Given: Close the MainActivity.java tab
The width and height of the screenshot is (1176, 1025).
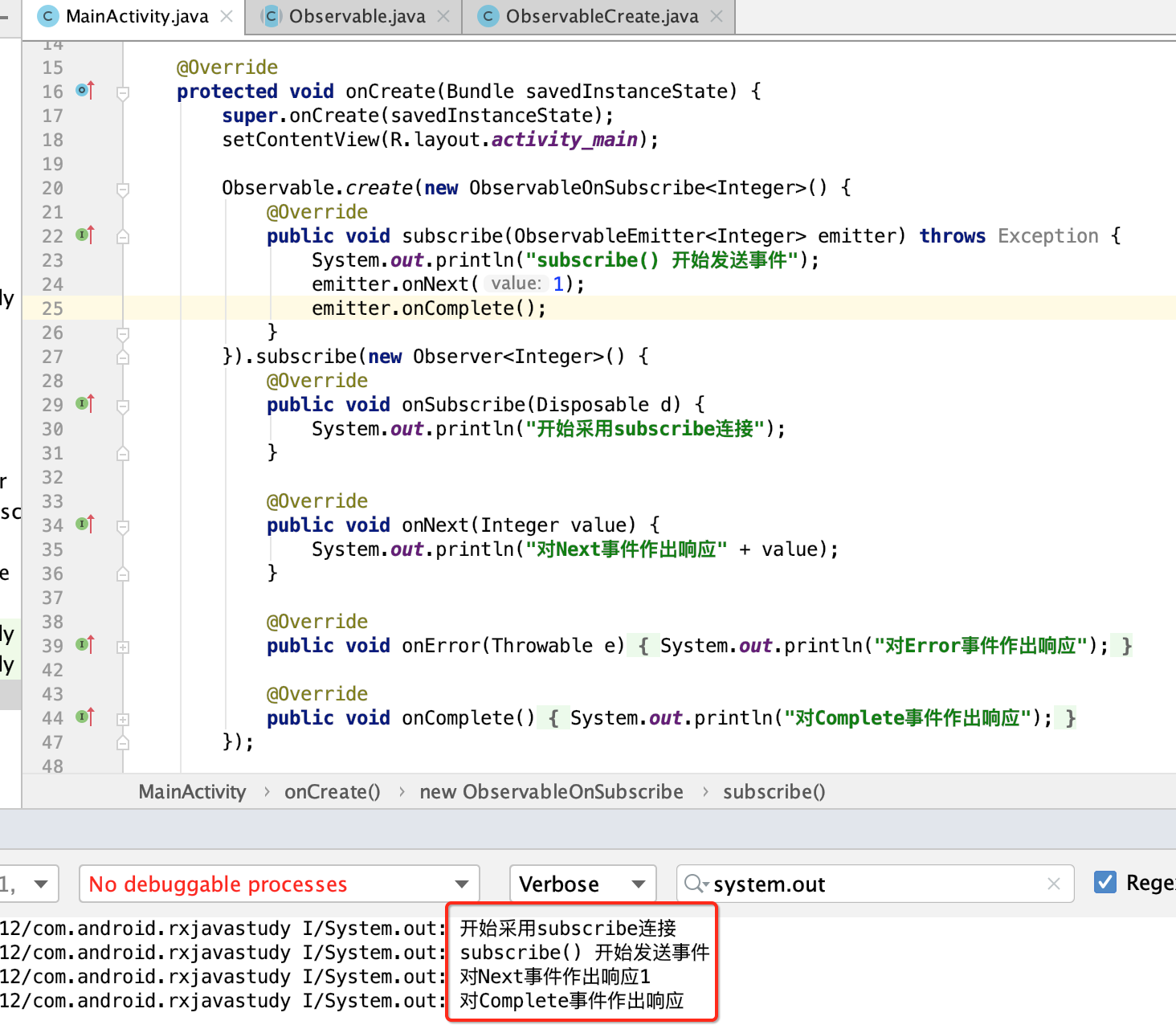Looking at the screenshot, I should [227, 16].
